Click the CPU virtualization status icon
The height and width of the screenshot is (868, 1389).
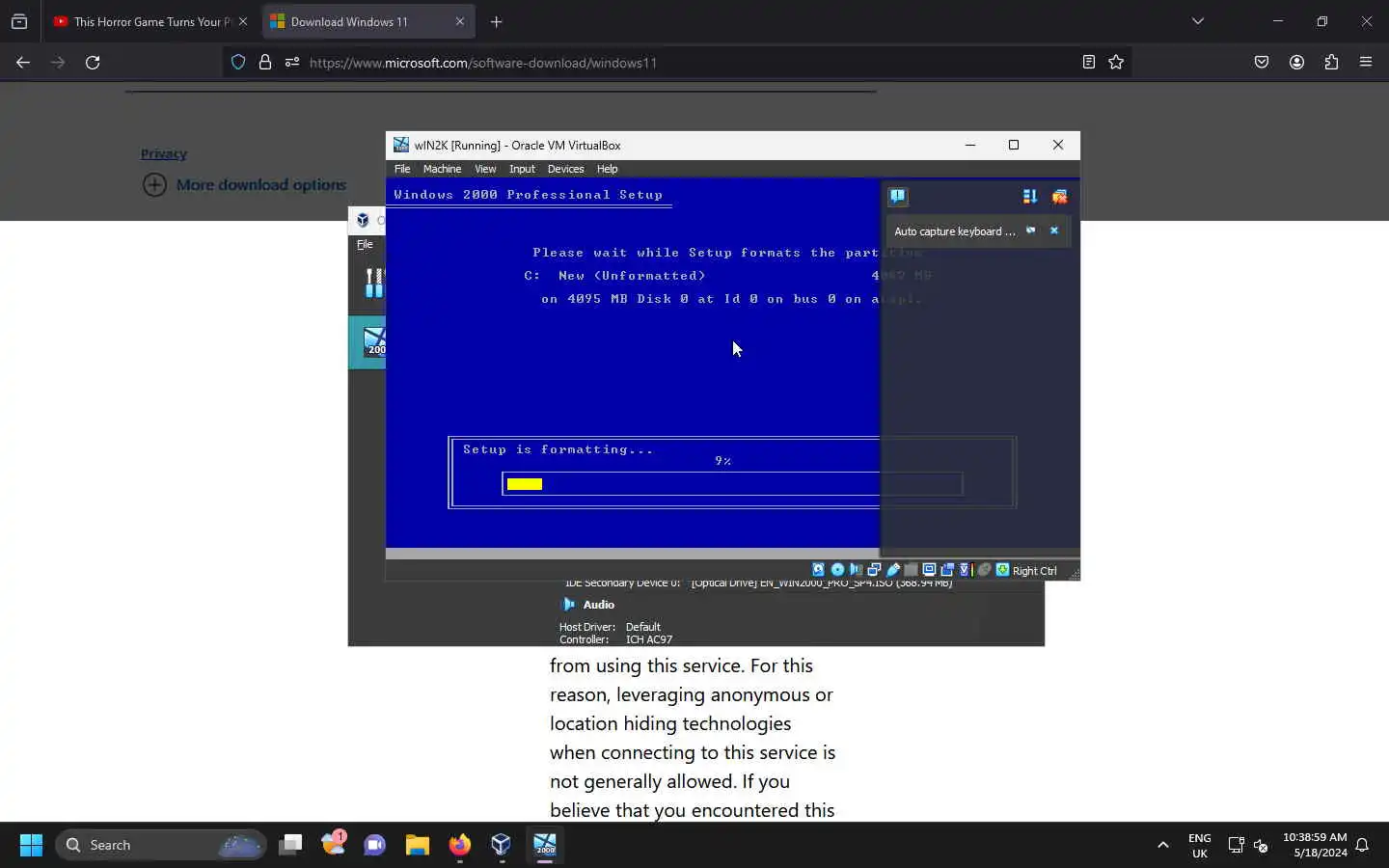(x=965, y=570)
